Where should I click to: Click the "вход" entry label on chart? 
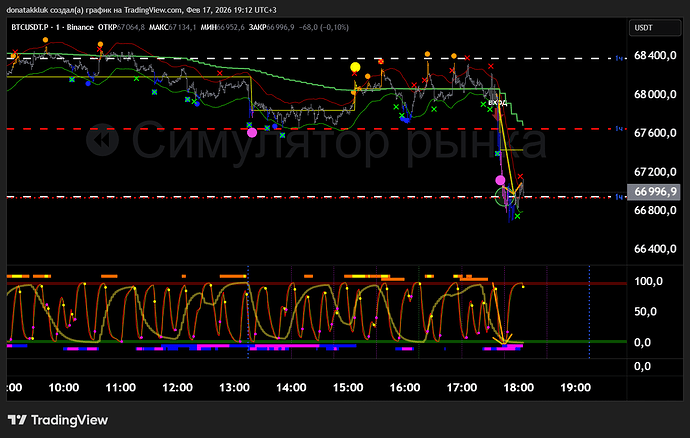pos(498,102)
